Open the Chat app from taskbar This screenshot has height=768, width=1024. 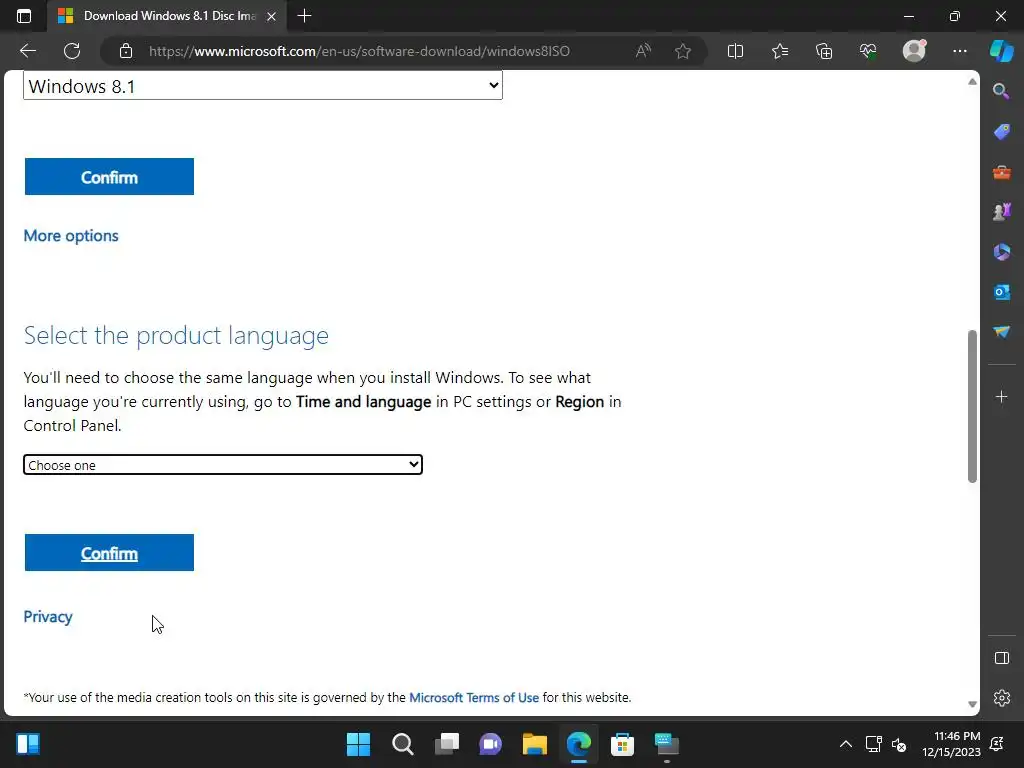[x=490, y=744]
